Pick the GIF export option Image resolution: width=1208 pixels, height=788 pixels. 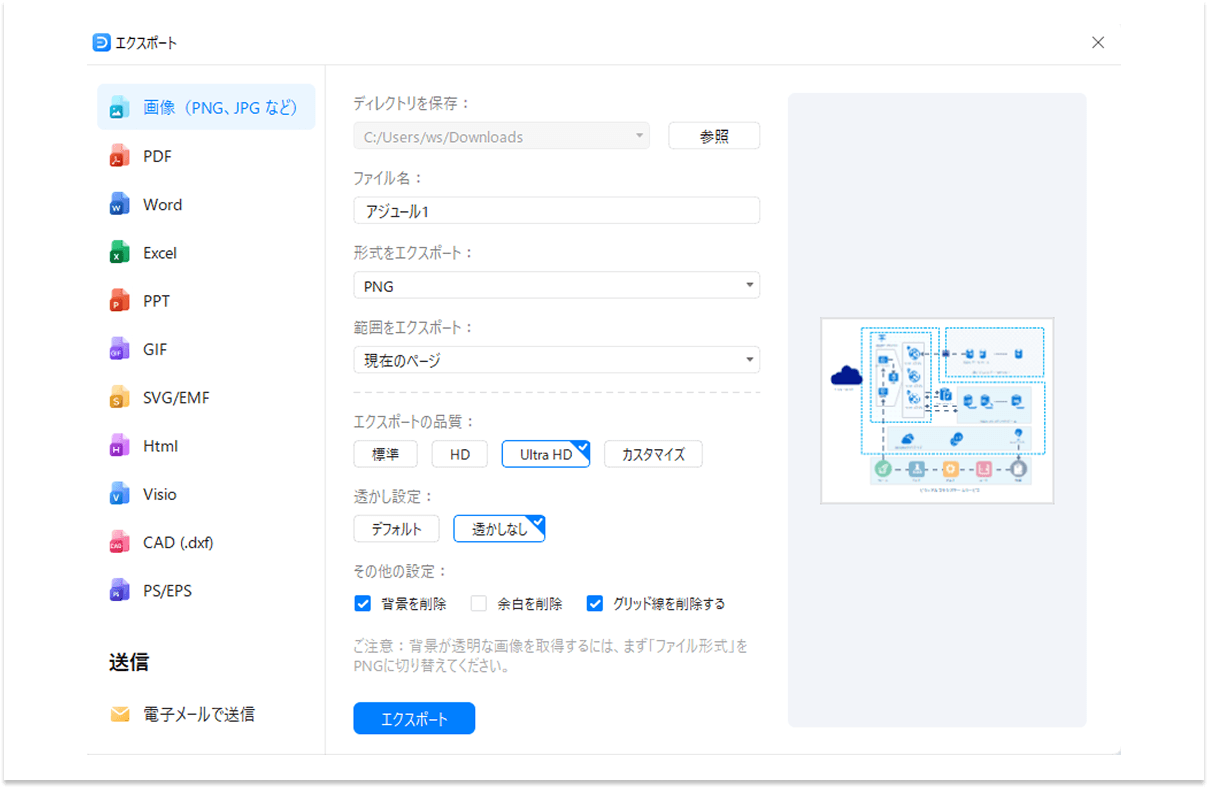pos(160,348)
